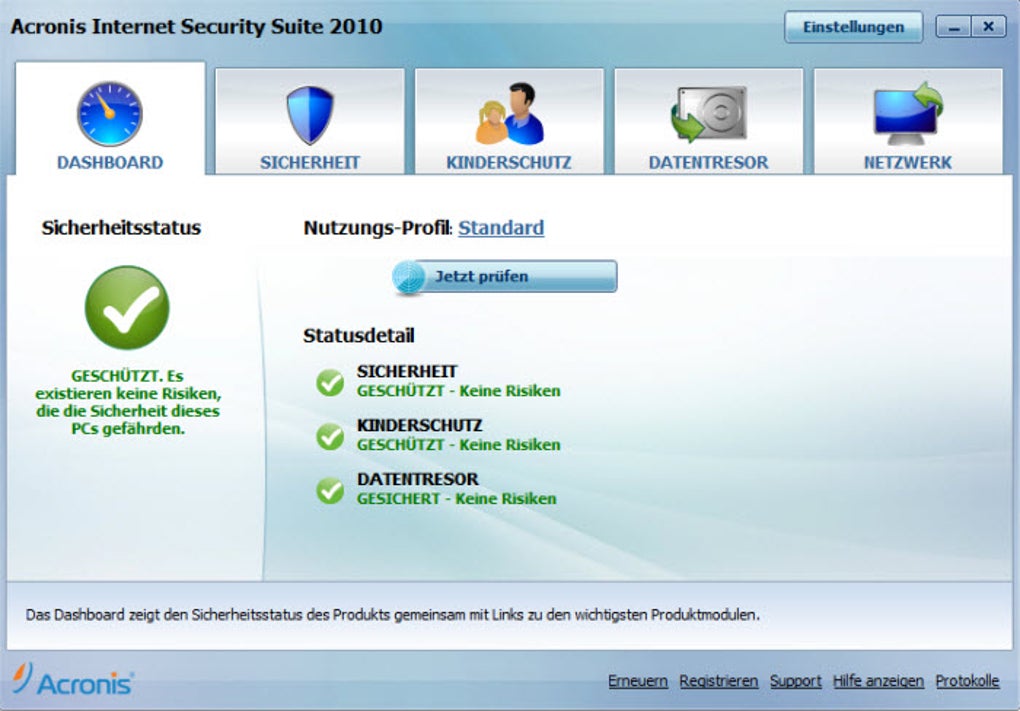This screenshot has height=711, width=1020.
Task: Click the Standard usage profile link
Action: tap(501, 228)
